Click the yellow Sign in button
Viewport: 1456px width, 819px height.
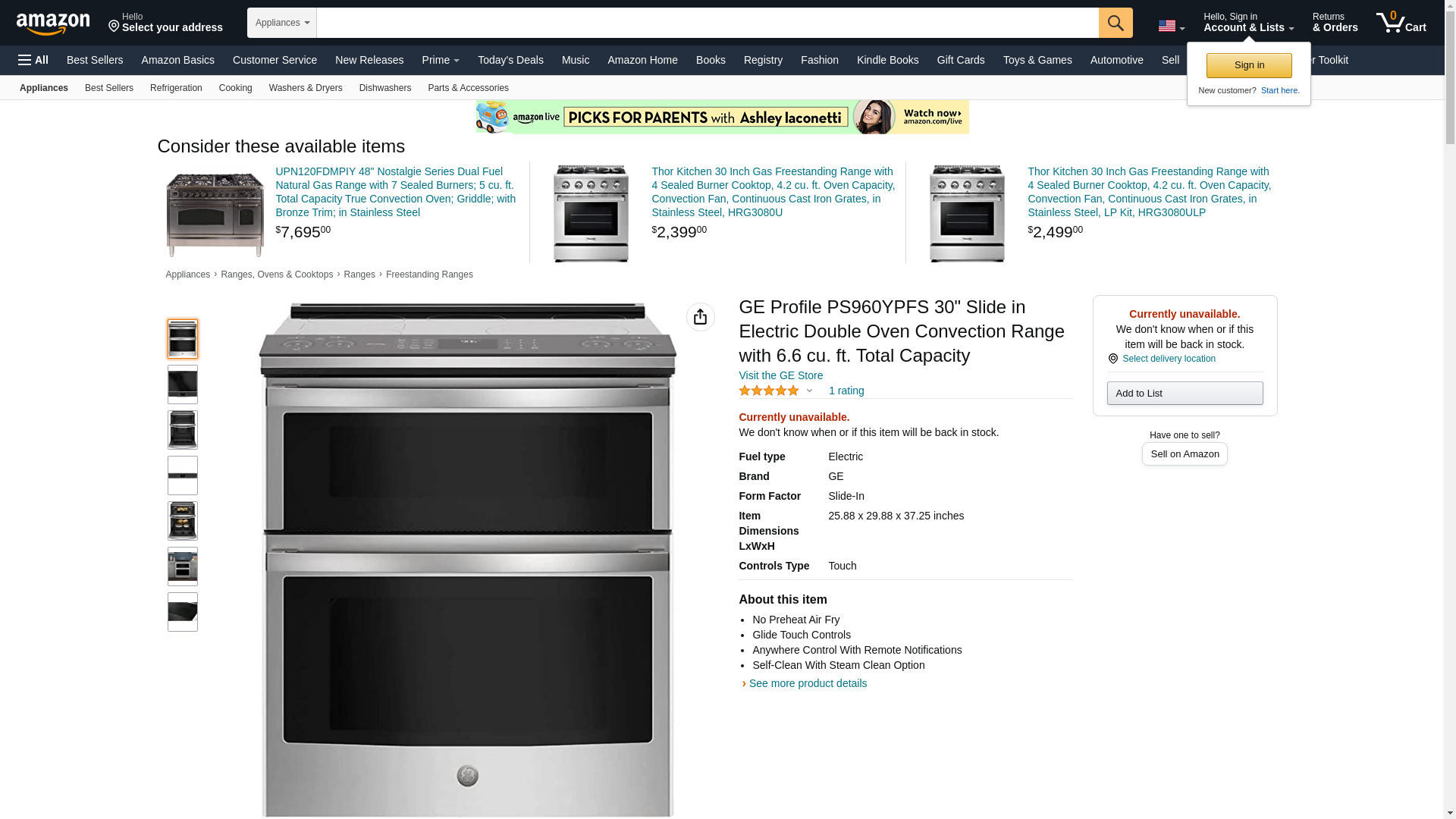(1248, 65)
